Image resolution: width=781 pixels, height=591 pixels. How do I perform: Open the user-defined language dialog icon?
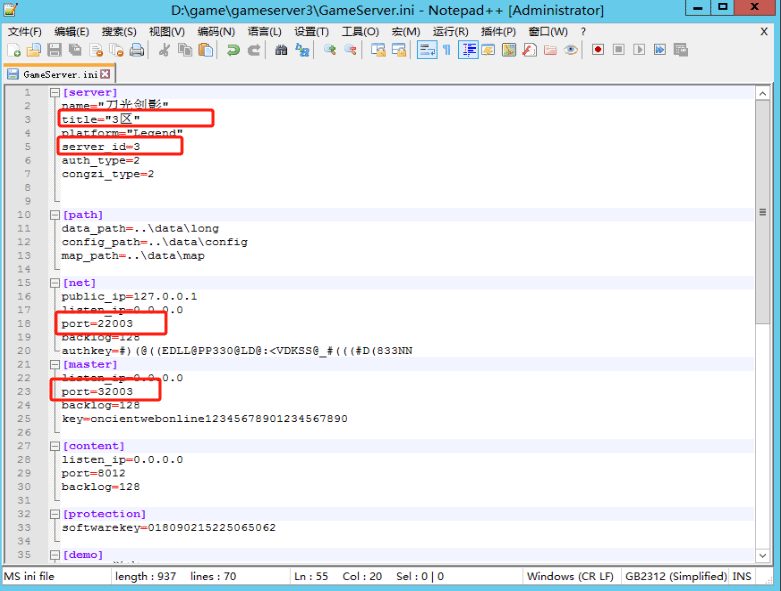pos(488,50)
